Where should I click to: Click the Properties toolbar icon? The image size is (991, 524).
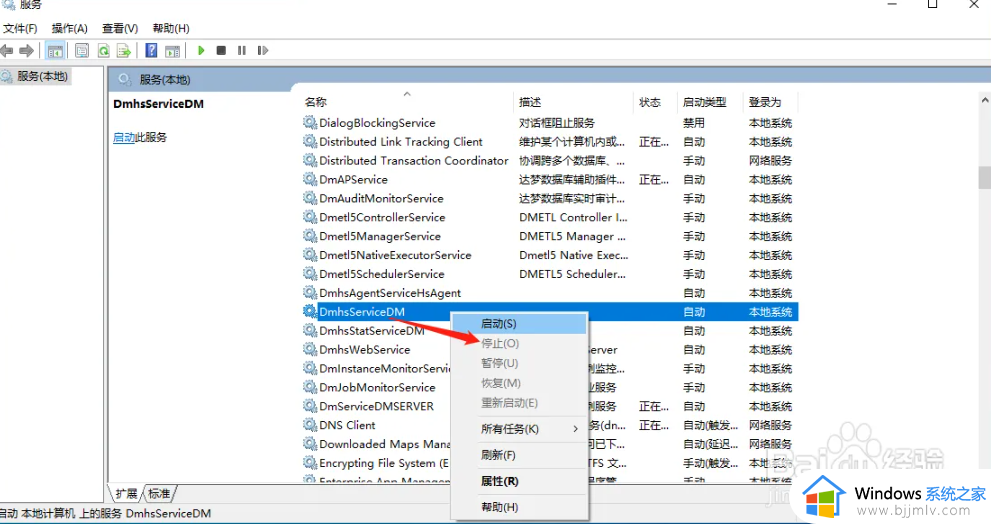click(82, 51)
